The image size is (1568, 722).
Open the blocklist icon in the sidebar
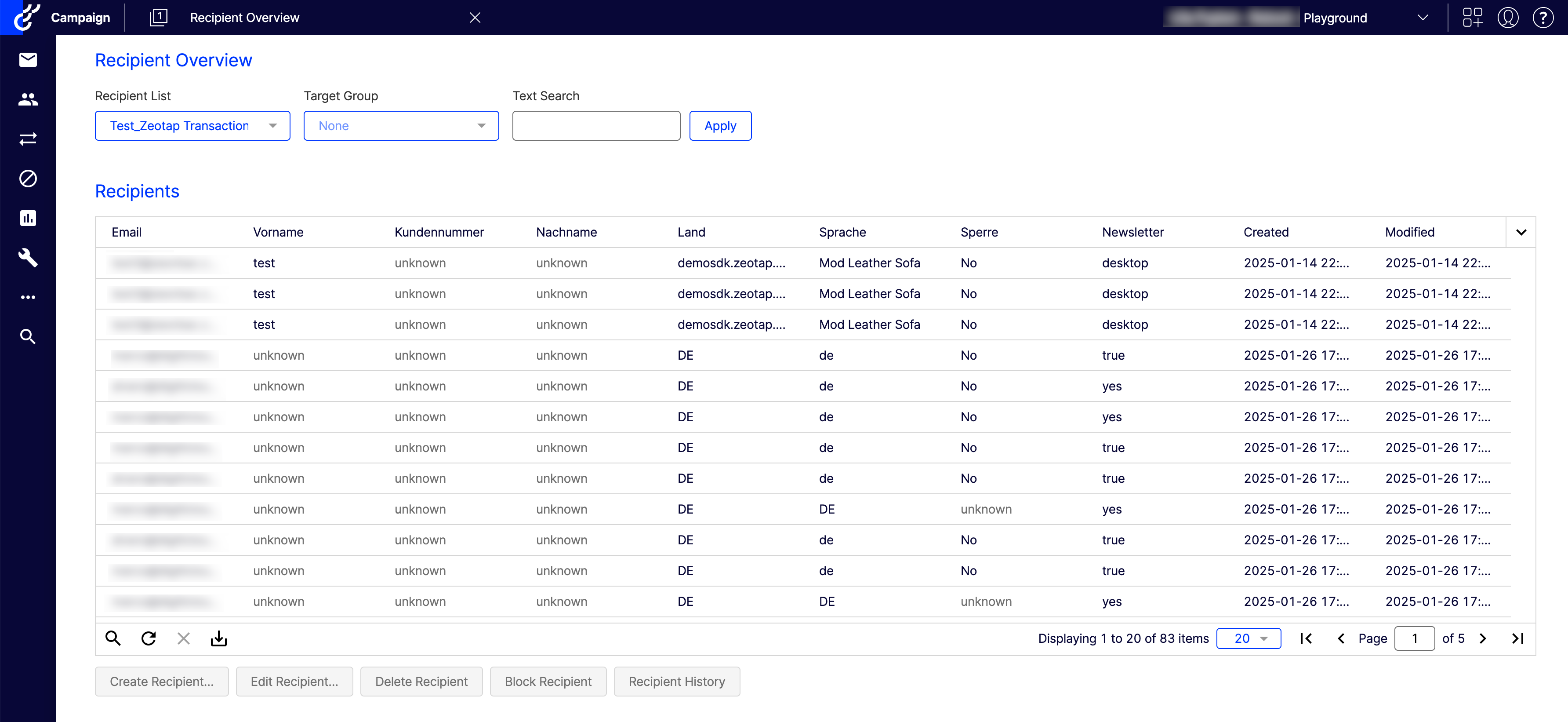coord(28,179)
